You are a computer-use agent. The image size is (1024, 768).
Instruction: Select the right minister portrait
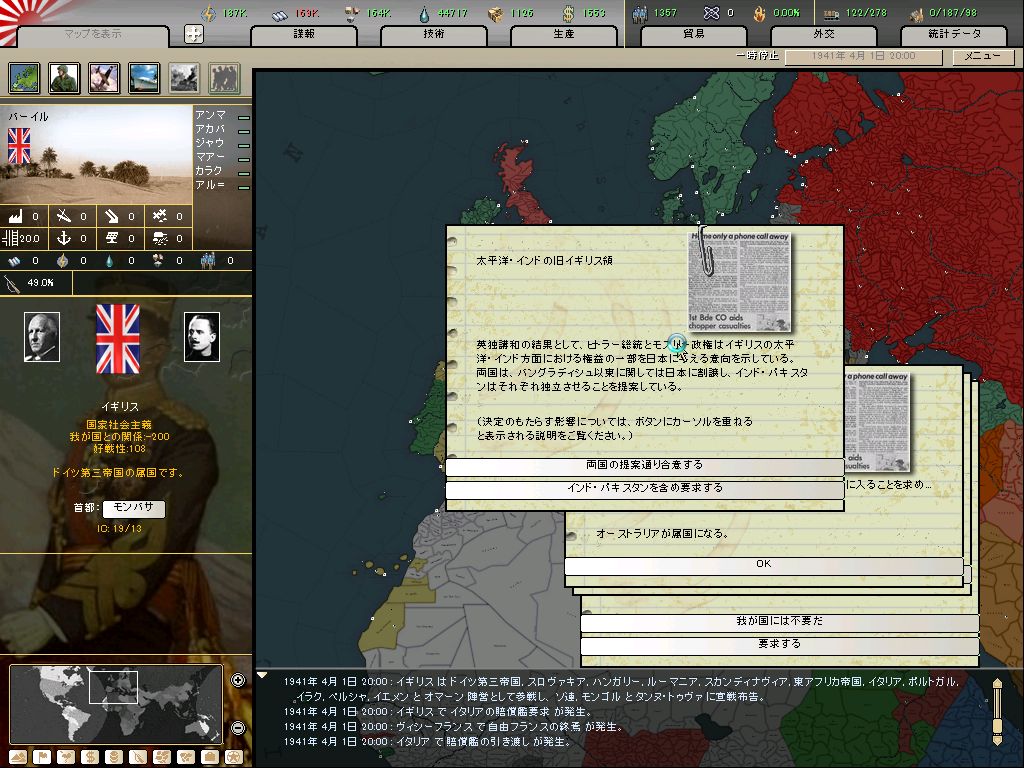tap(202, 337)
